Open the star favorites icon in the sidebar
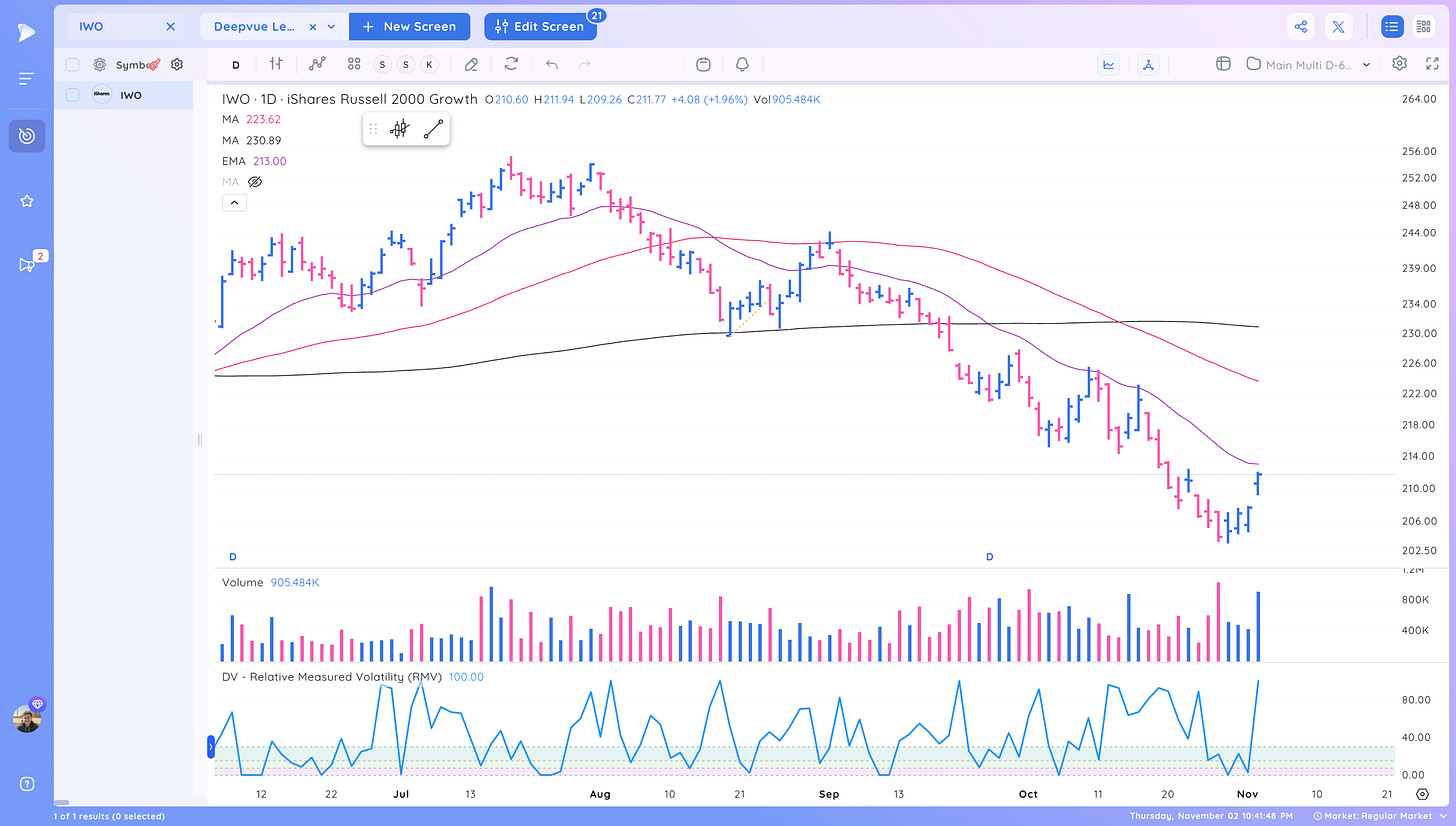Screen dimensions: 1456x826 (x=26, y=201)
